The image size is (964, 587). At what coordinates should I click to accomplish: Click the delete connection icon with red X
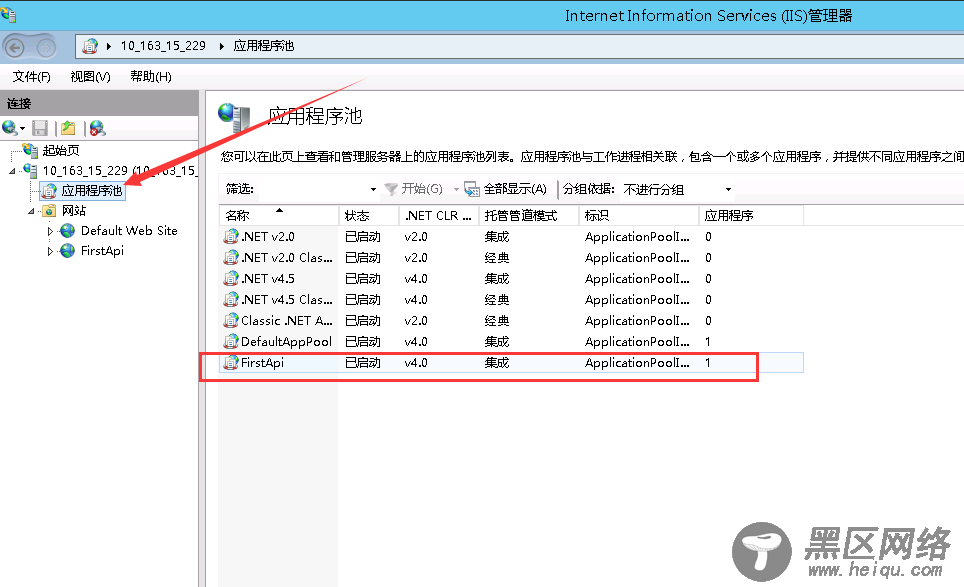tap(97, 128)
